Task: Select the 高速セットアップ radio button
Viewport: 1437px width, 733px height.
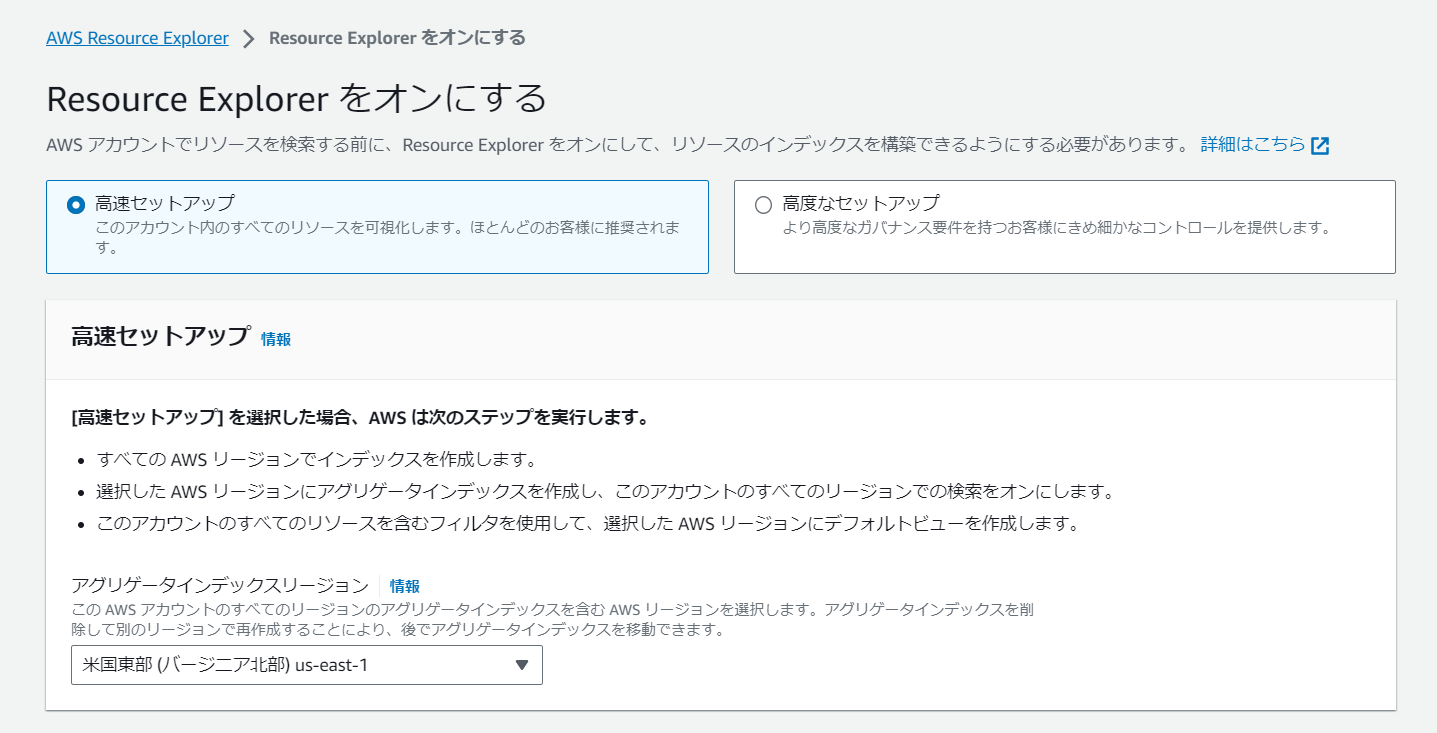Action: (x=76, y=205)
